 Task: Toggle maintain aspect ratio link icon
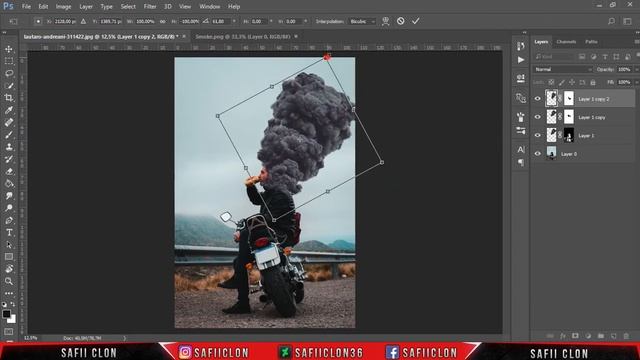(x=162, y=21)
